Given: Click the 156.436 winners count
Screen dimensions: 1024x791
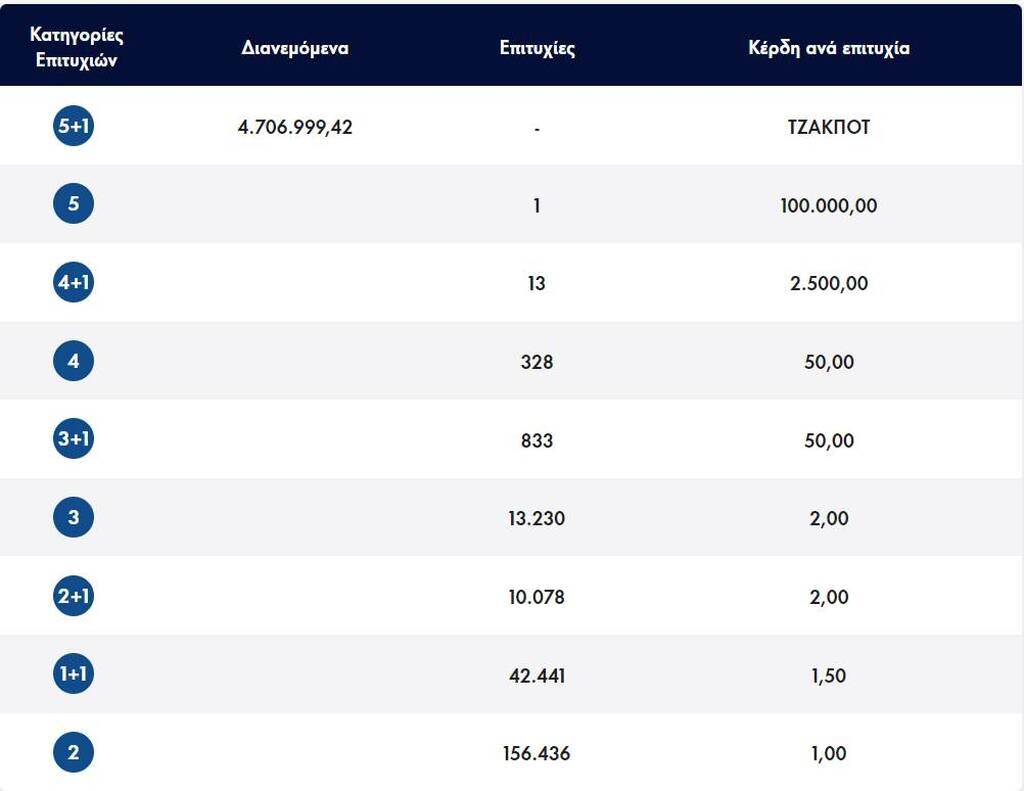Looking at the screenshot, I should [537, 753].
